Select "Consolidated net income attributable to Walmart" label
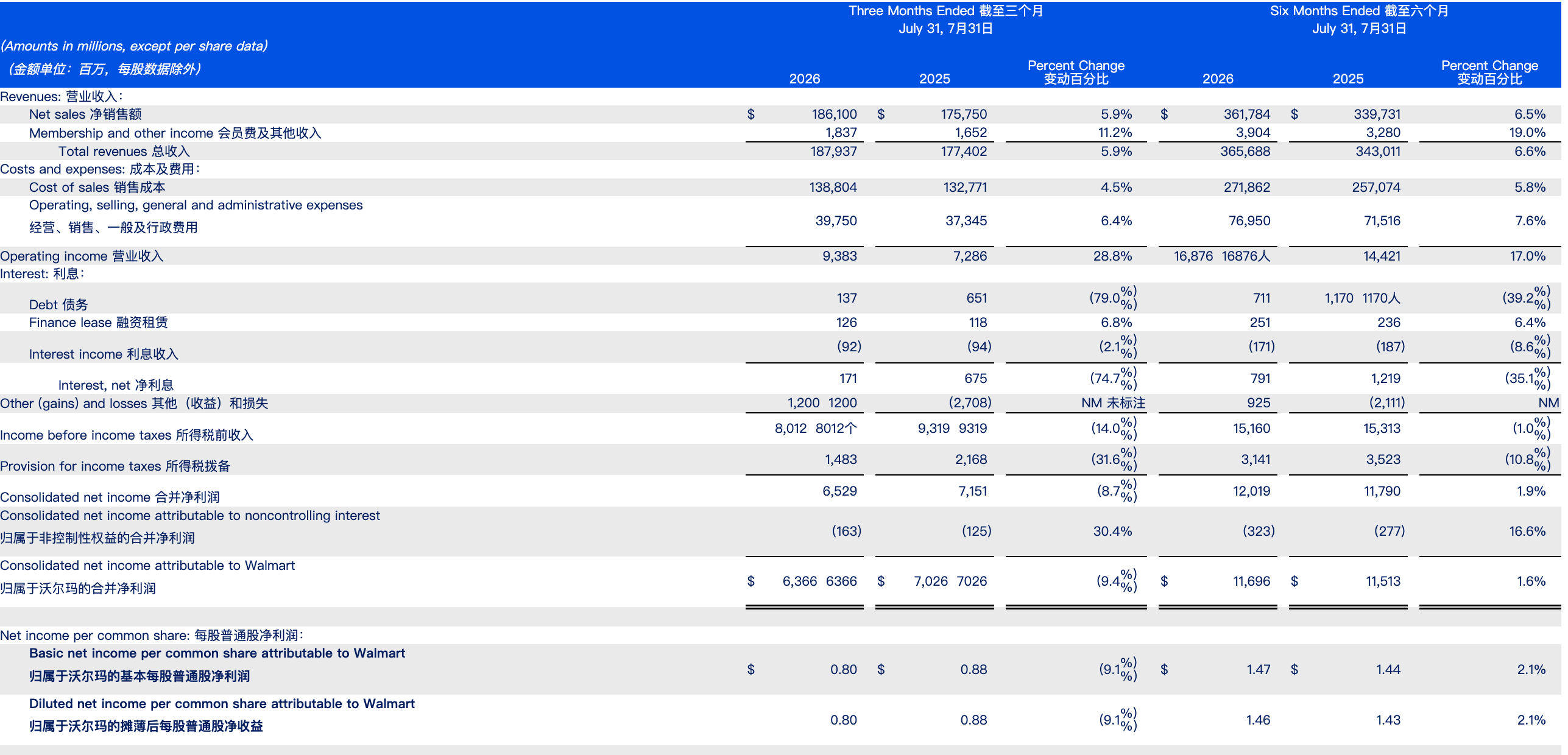Image resolution: width=1568 pixels, height=755 pixels. (x=147, y=566)
